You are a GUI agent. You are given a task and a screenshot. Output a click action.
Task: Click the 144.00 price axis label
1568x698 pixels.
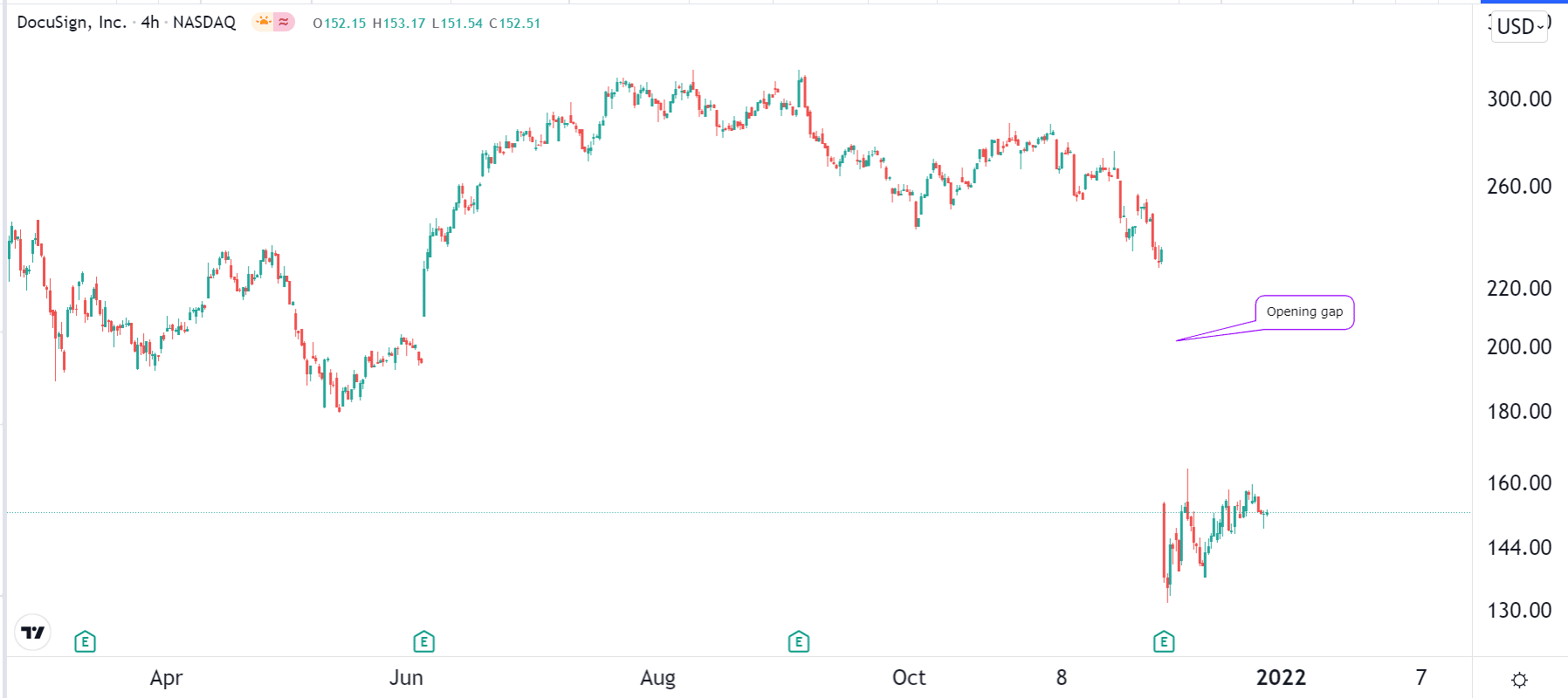(1519, 547)
